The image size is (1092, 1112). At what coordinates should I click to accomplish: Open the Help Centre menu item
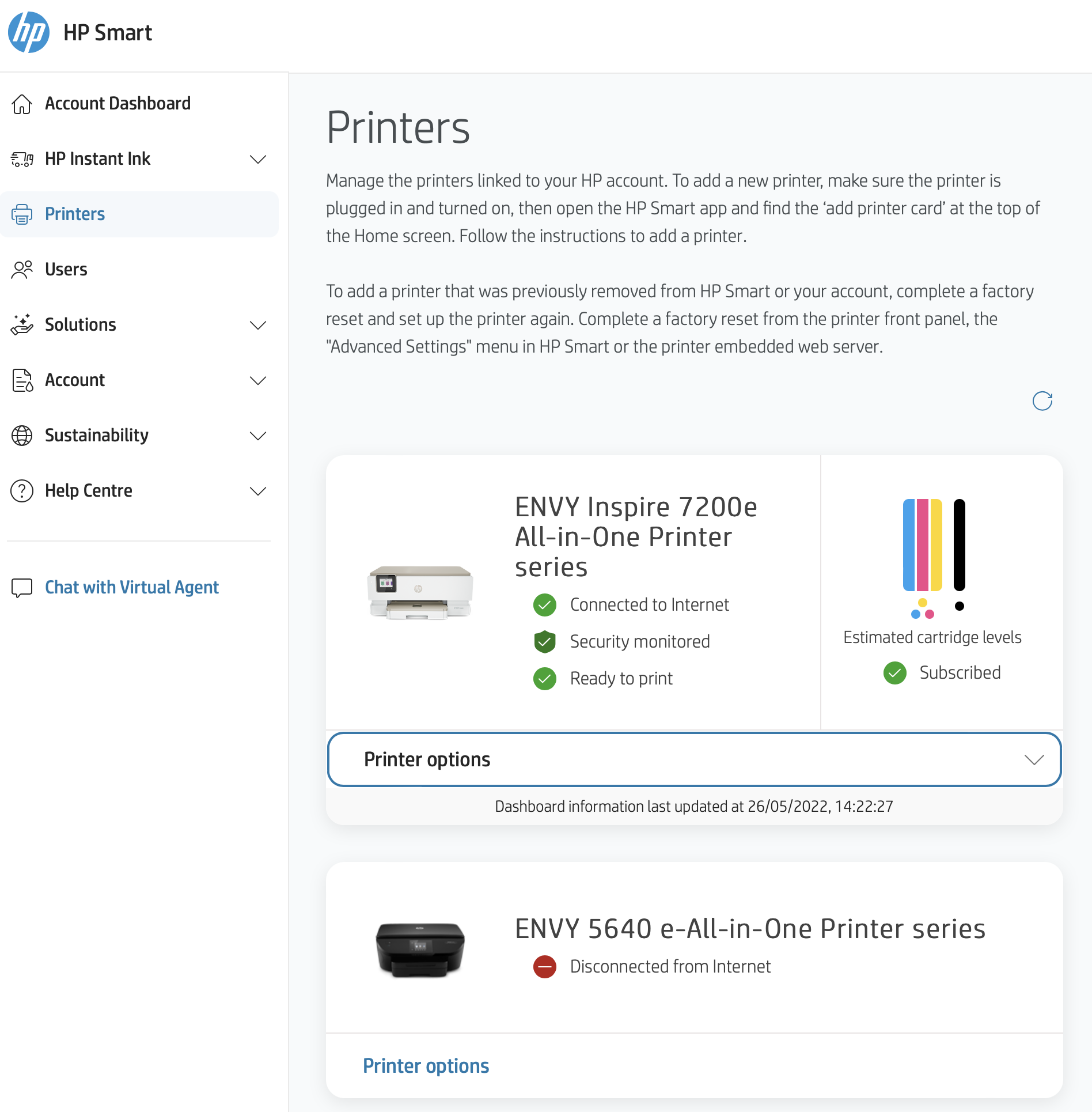pos(89,491)
